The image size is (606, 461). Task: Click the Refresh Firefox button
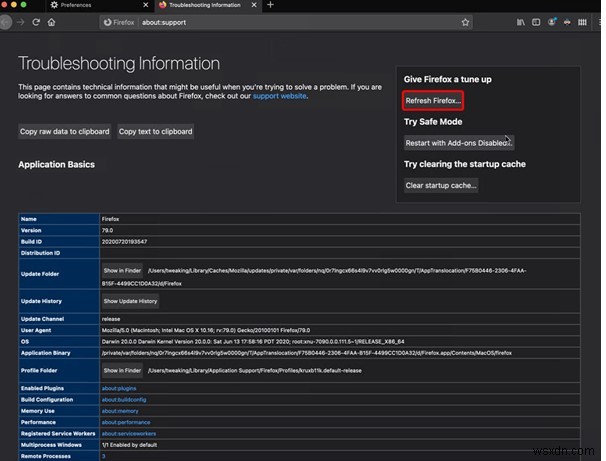432,101
